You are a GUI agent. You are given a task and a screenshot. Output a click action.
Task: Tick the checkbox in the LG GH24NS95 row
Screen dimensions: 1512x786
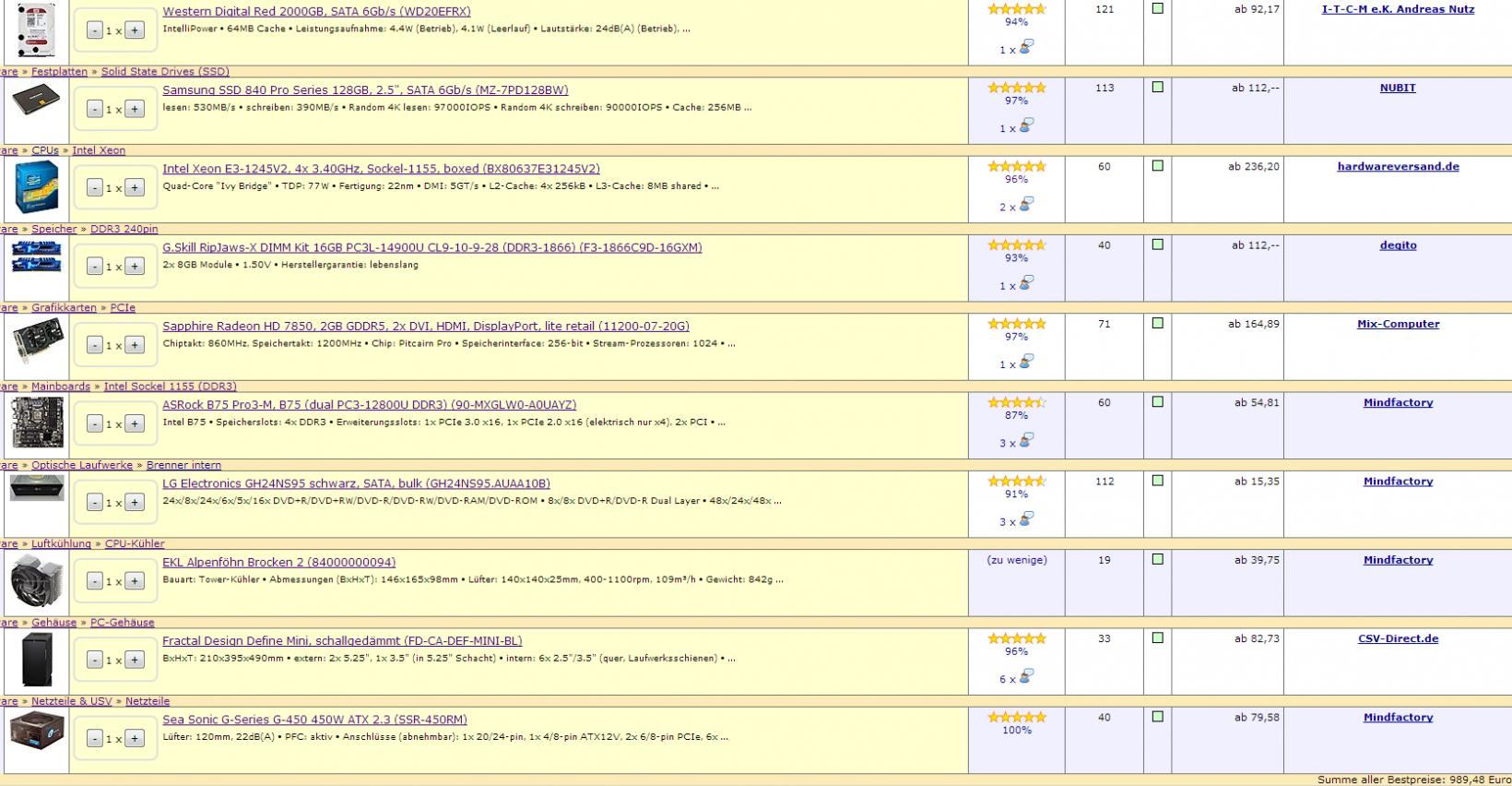click(x=1158, y=481)
